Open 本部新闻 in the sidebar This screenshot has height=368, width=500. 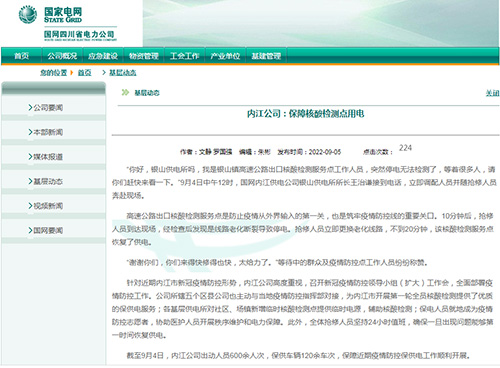click(48, 132)
